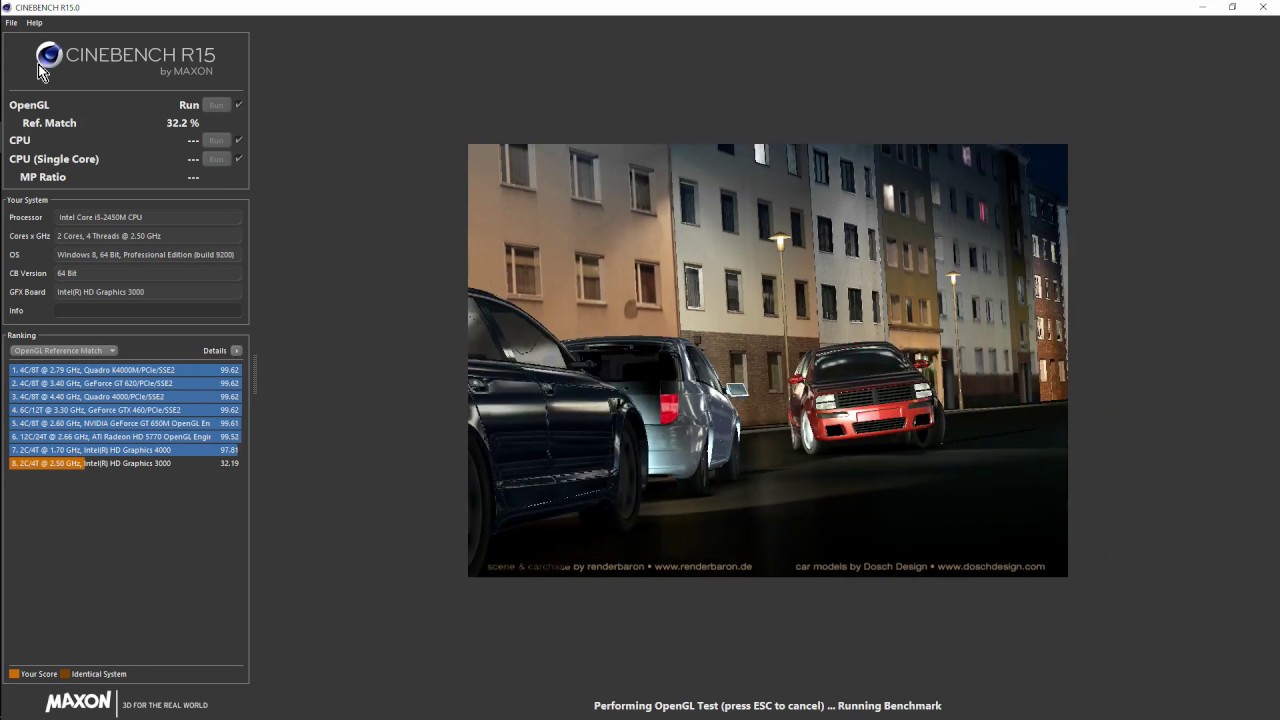Toggle the OpenGL test checkbox
The image size is (1280, 720).
[239, 104]
